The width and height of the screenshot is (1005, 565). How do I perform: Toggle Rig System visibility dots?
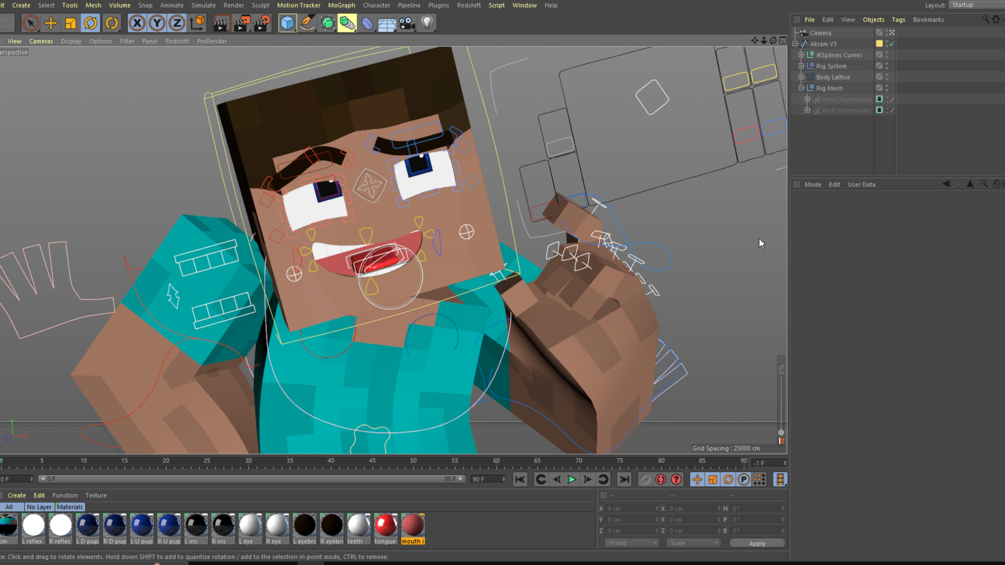(x=886, y=66)
